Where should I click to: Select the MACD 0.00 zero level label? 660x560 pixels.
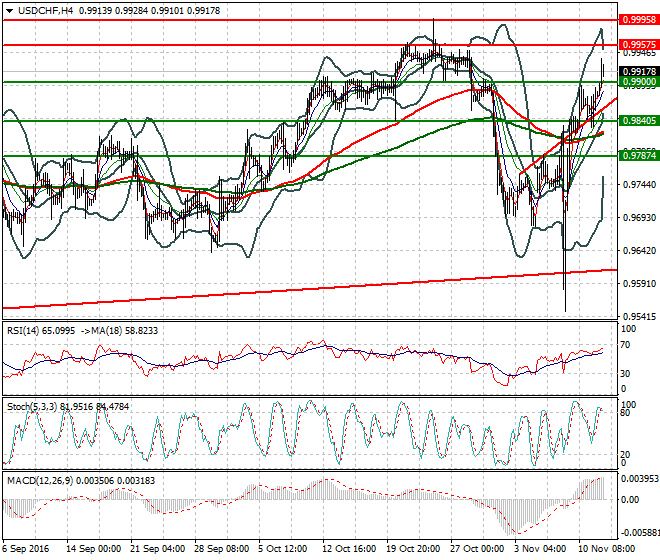[630, 500]
